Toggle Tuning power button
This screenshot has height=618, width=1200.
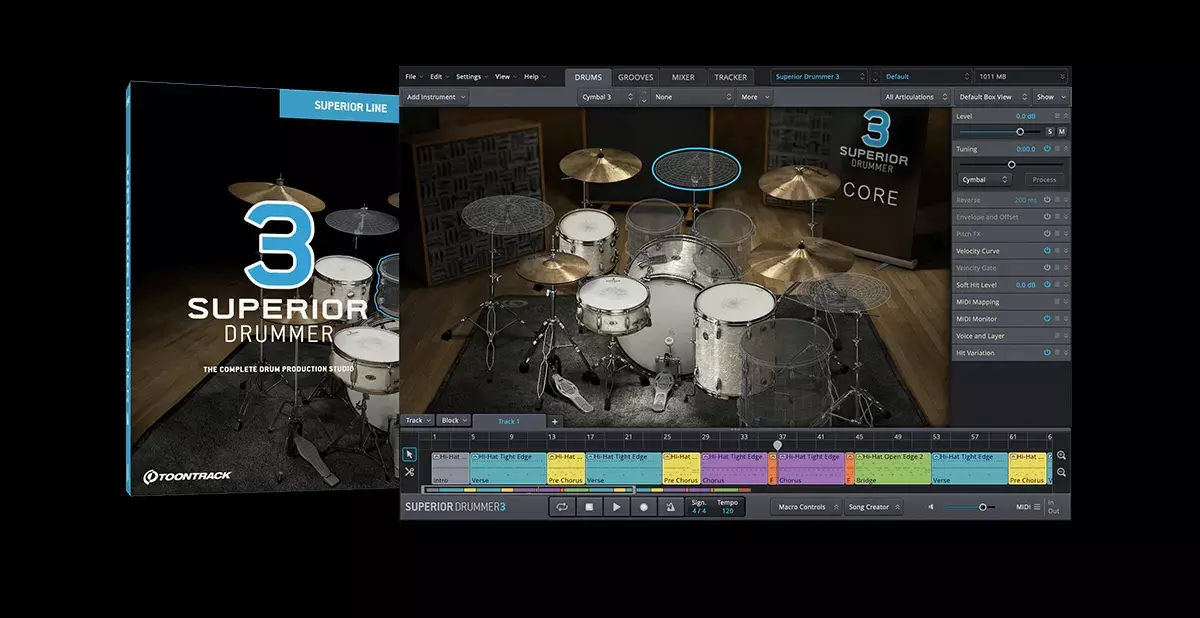coord(1047,149)
